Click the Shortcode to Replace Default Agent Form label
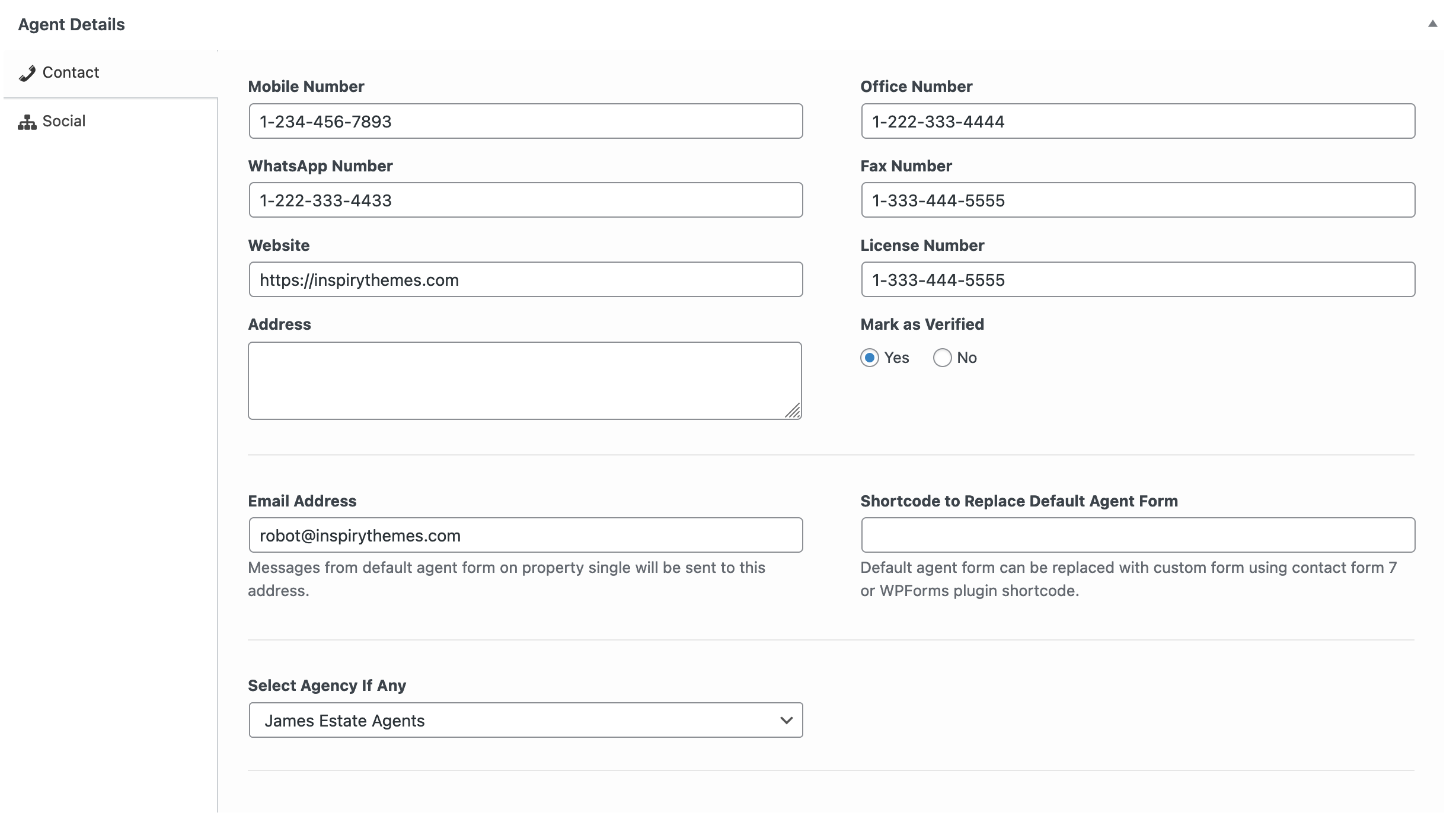The height and width of the screenshot is (822, 1456). [x=1019, y=501]
